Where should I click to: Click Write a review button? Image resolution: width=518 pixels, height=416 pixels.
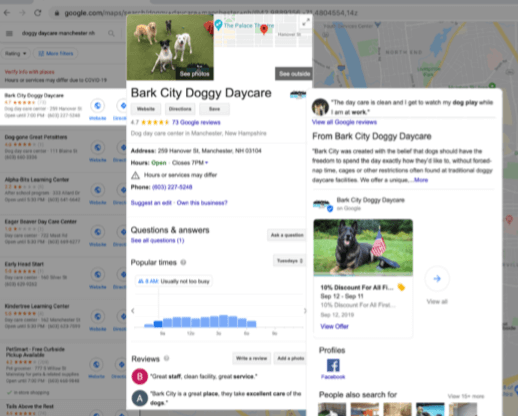(x=251, y=358)
